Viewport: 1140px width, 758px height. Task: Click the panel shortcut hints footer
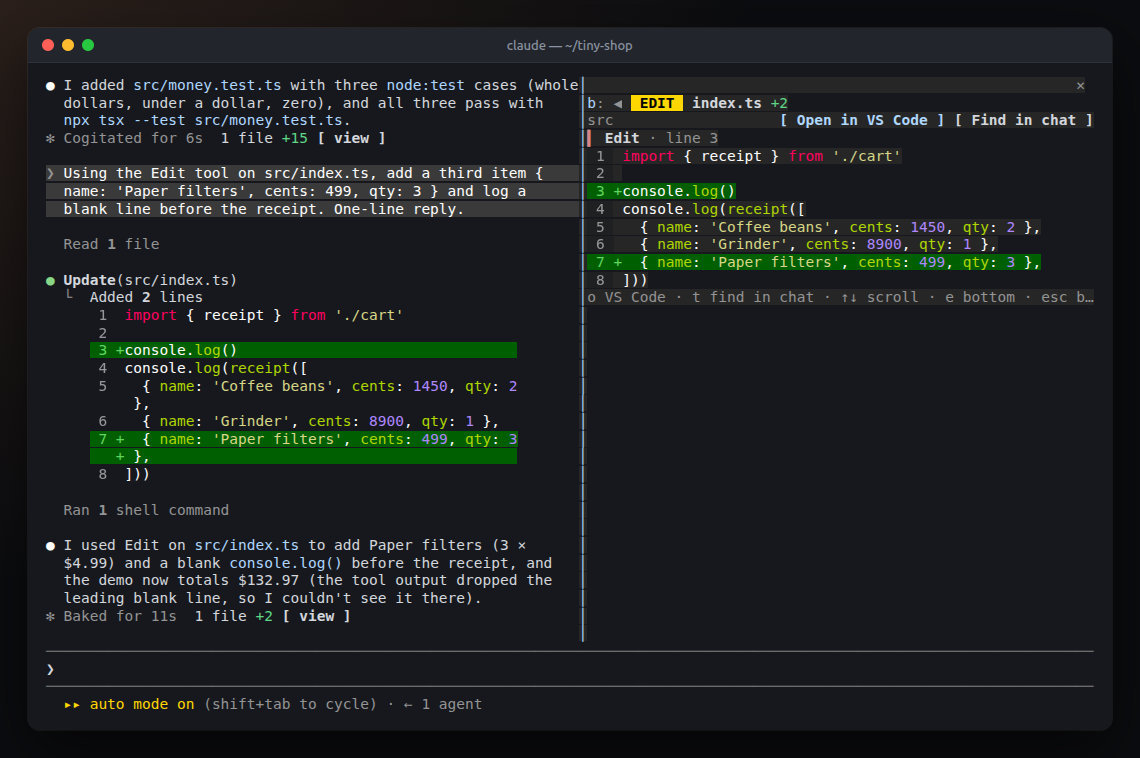point(840,297)
